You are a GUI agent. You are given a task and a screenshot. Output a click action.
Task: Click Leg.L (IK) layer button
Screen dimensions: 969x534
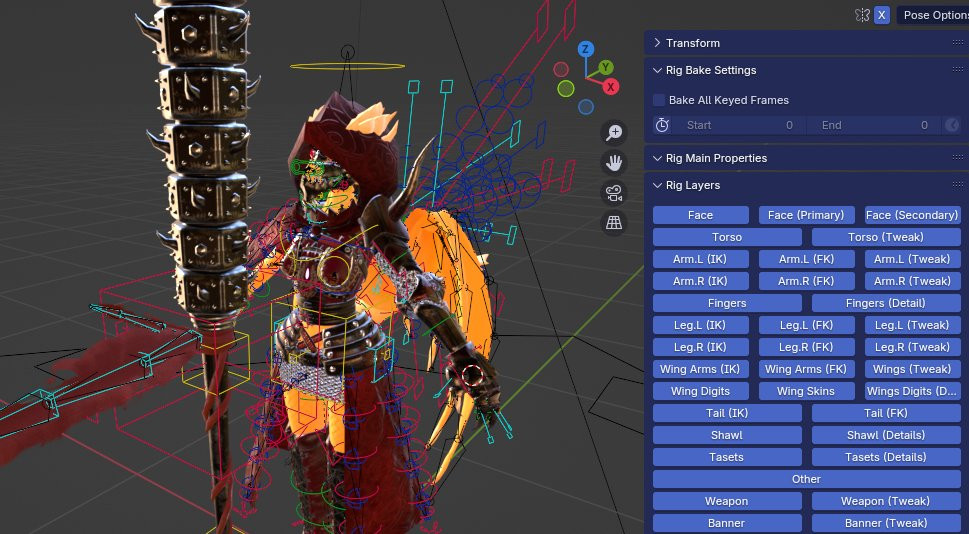point(701,325)
